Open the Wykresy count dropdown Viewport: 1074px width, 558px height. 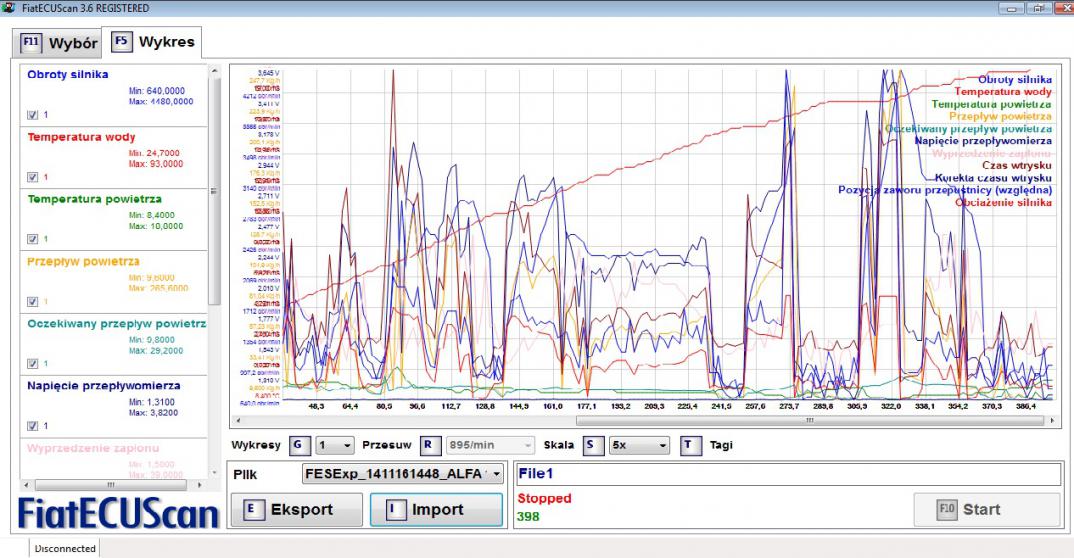coord(334,444)
